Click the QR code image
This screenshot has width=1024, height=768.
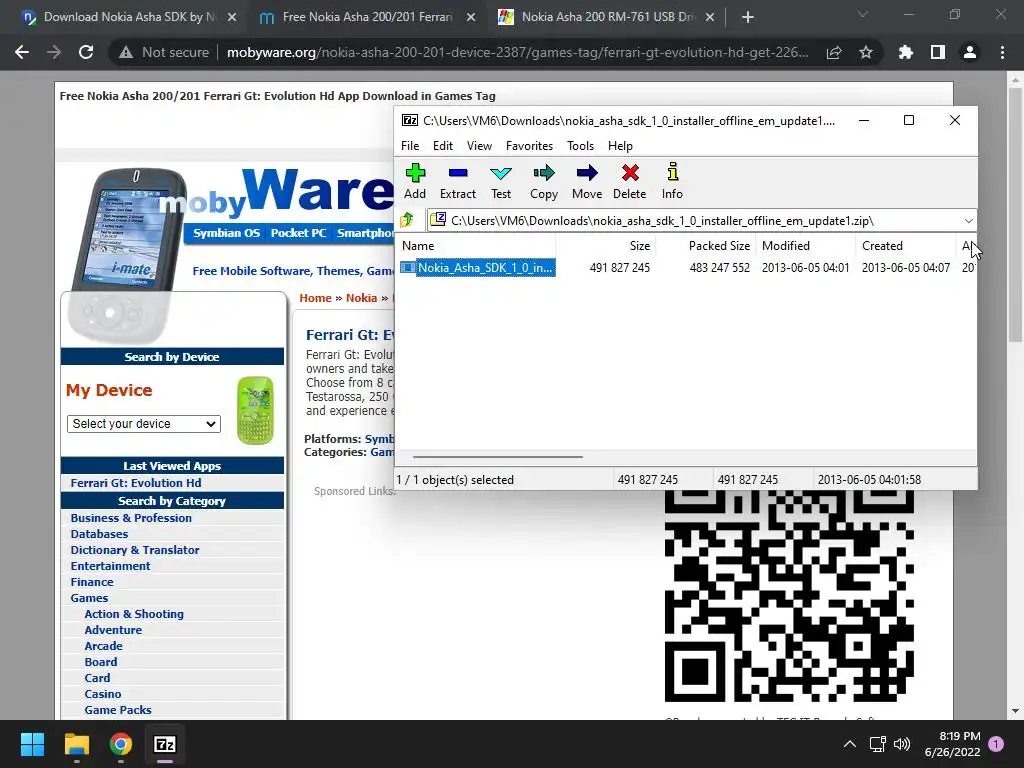pyautogui.click(x=789, y=596)
